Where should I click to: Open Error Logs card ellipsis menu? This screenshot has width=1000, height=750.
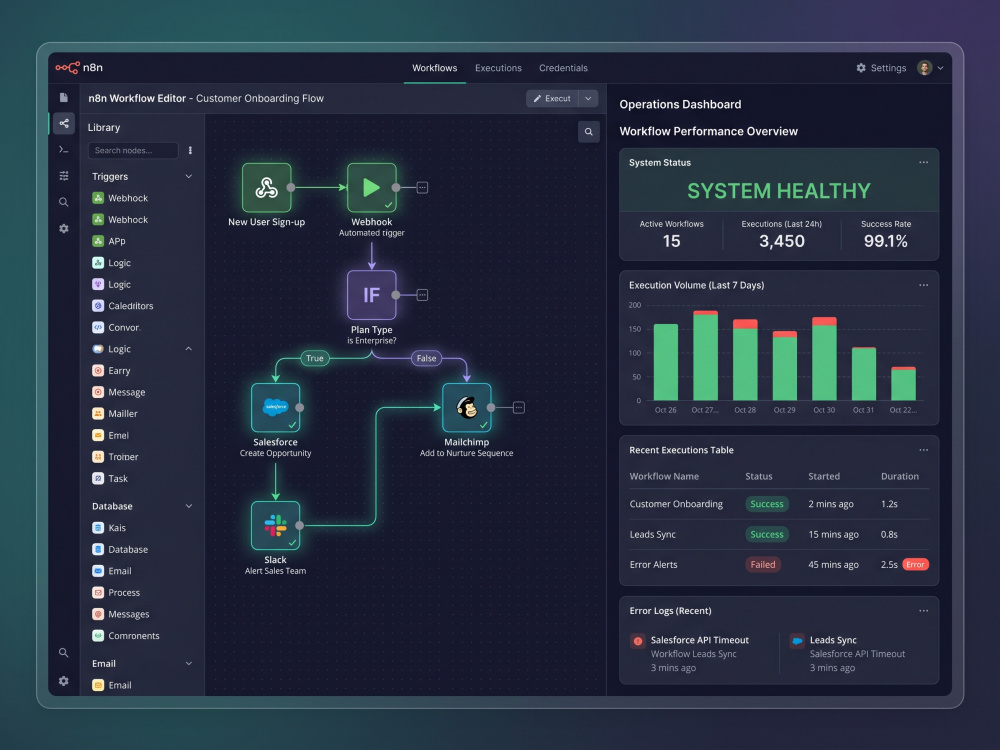coord(923,611)
